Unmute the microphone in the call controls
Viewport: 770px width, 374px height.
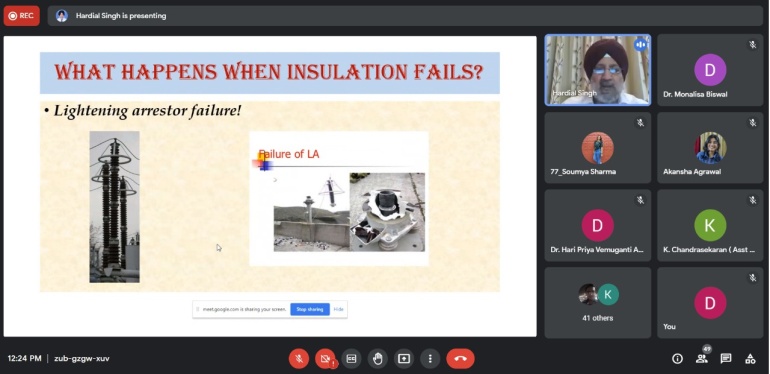tap(299, 359)
